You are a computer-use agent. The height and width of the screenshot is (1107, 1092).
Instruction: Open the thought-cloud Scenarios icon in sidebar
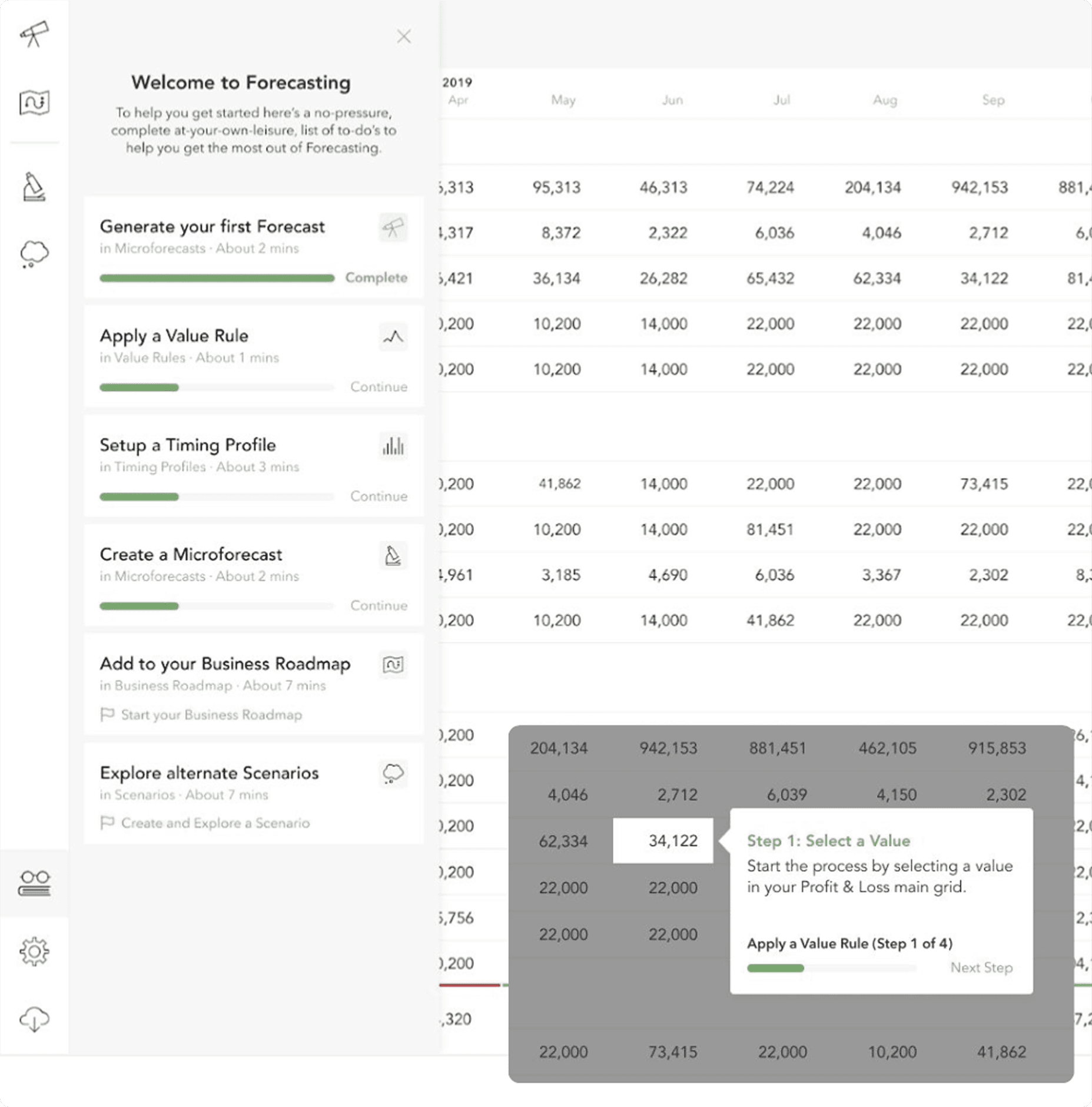pos(34,254)
